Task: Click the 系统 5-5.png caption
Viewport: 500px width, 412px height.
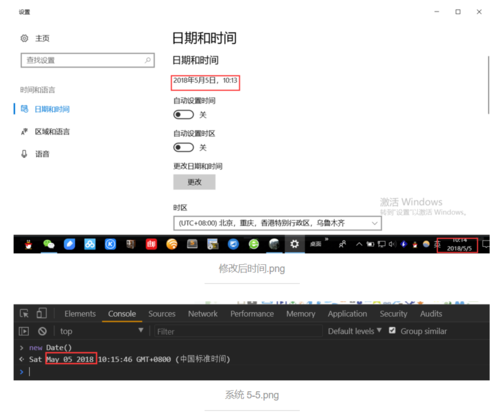Action: pyautogui.click(x=252, y=395)
